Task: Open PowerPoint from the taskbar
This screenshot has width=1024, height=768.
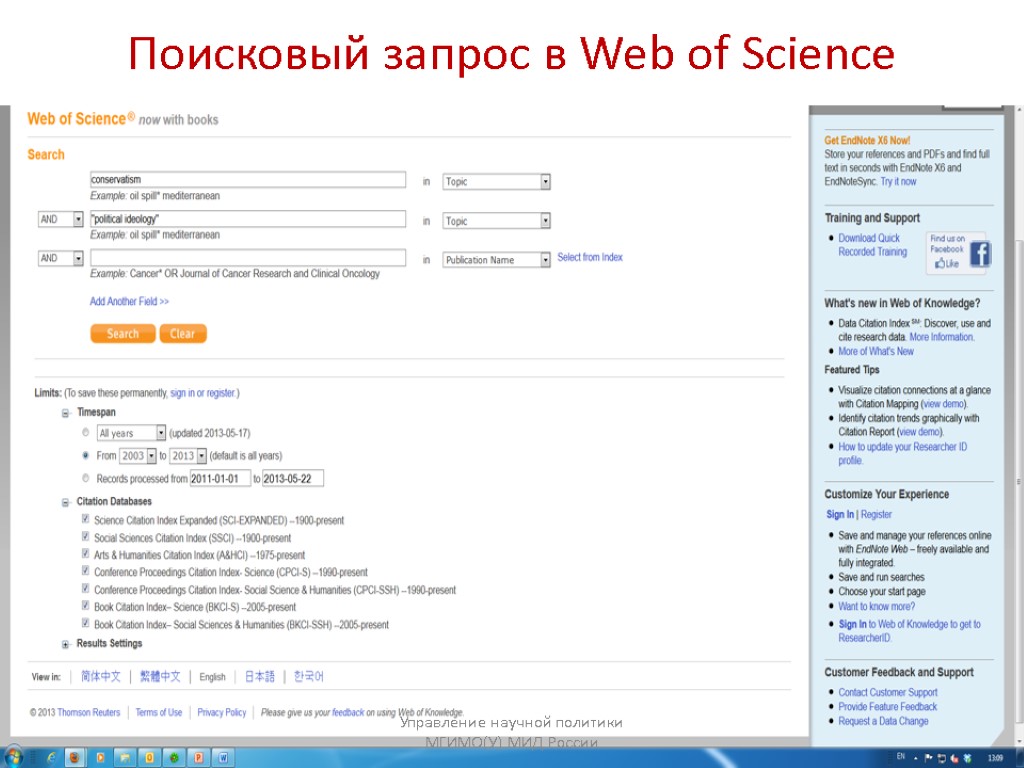Action: click(x=199, y=758)
